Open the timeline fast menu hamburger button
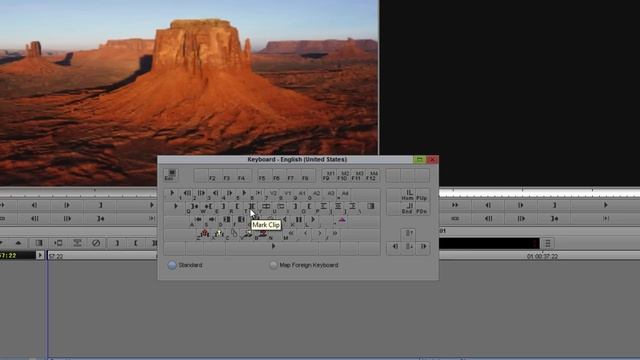The image size is (640, 360). (548, 243)
